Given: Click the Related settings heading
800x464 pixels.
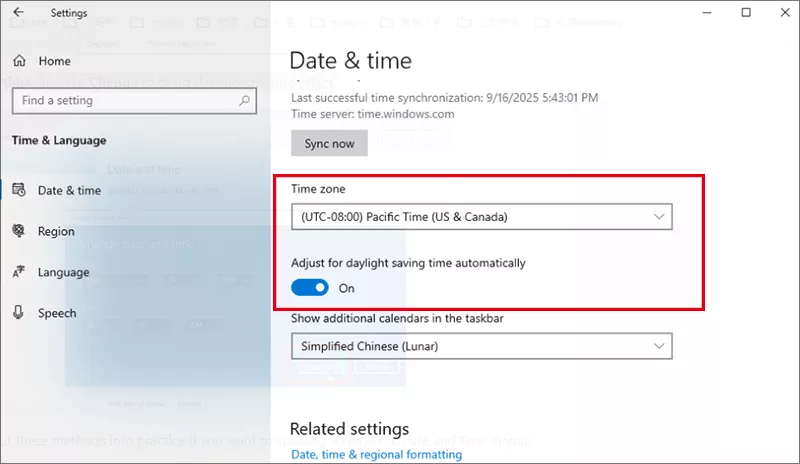Looking at the screenshot, I should pos(349,429).
